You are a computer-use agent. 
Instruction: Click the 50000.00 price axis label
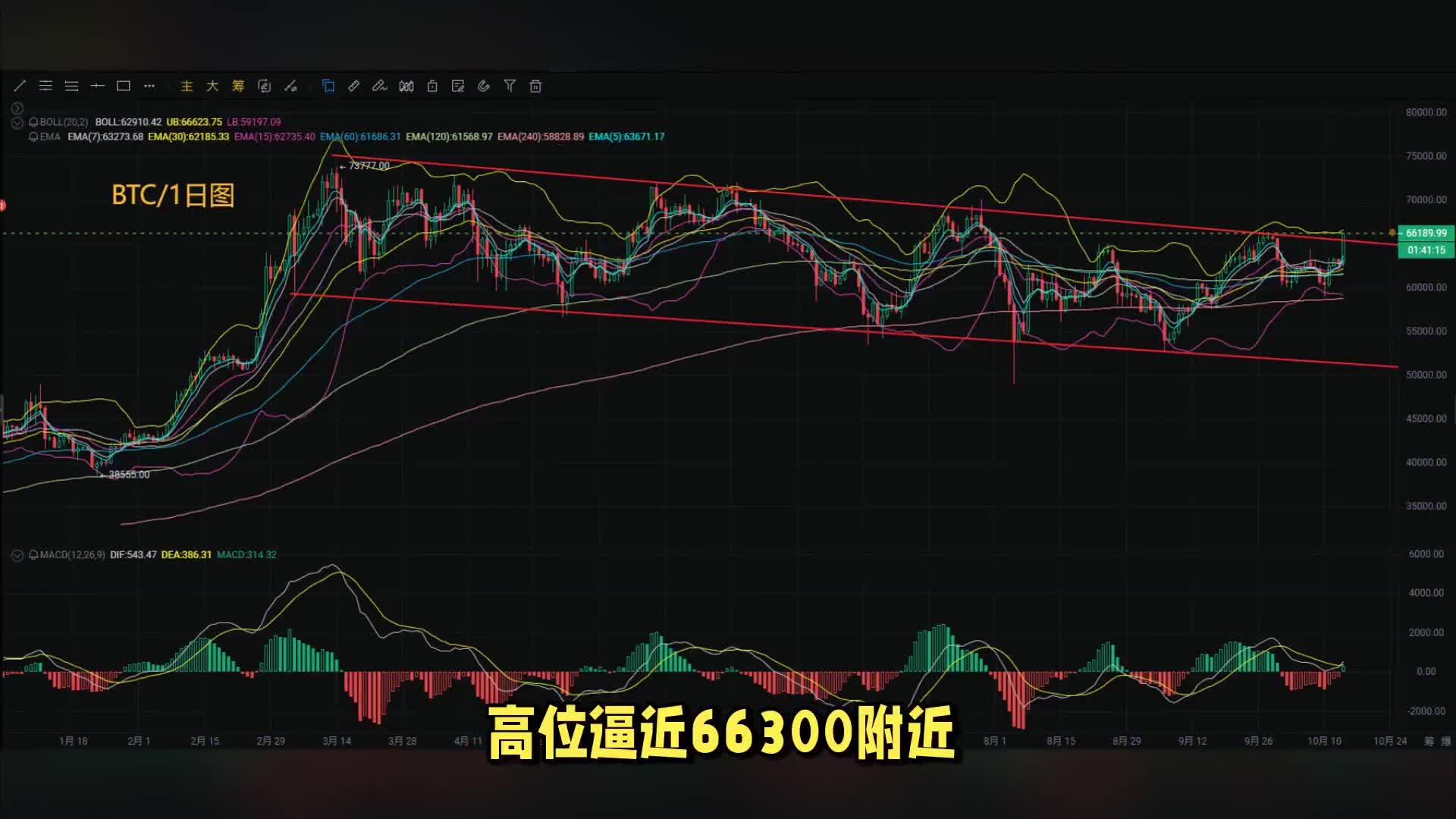[1426, 375]
